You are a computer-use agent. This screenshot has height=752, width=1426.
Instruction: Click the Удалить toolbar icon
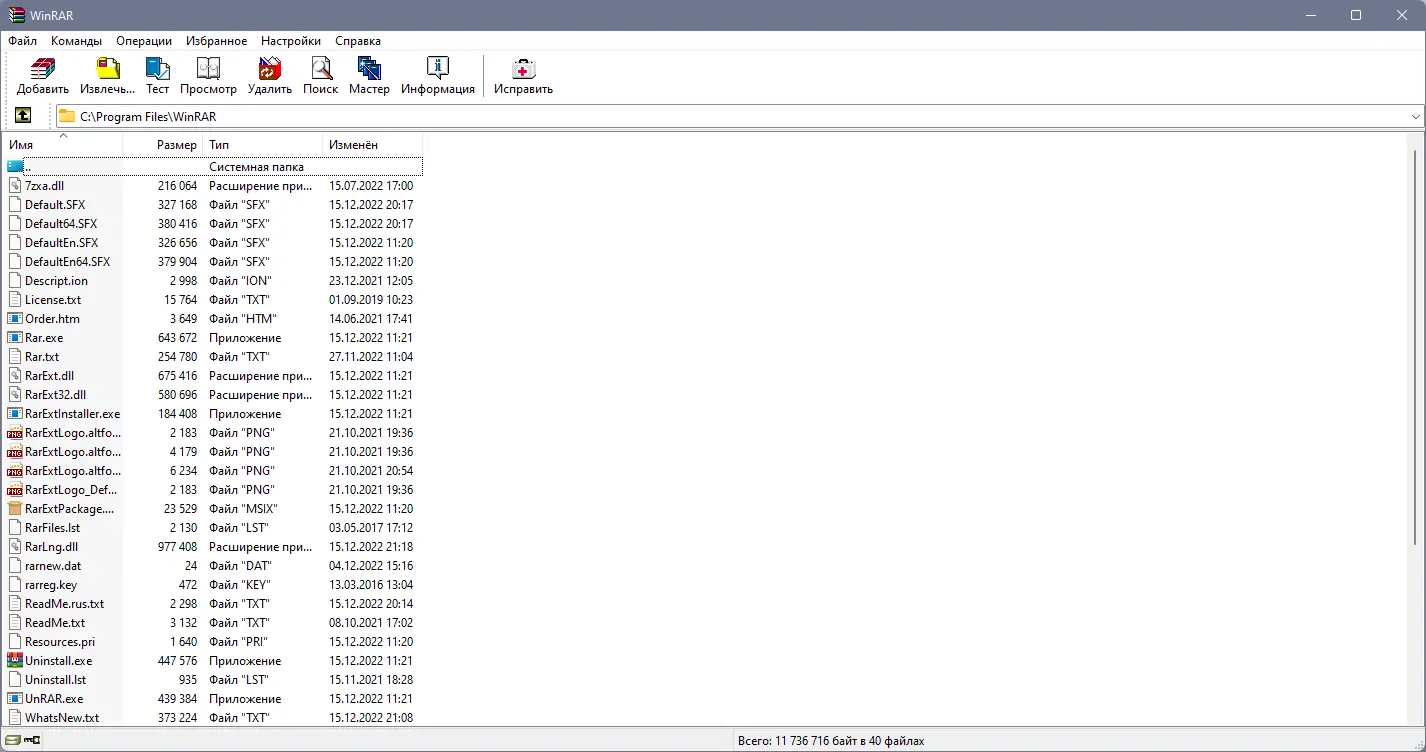tap(270, 68)
